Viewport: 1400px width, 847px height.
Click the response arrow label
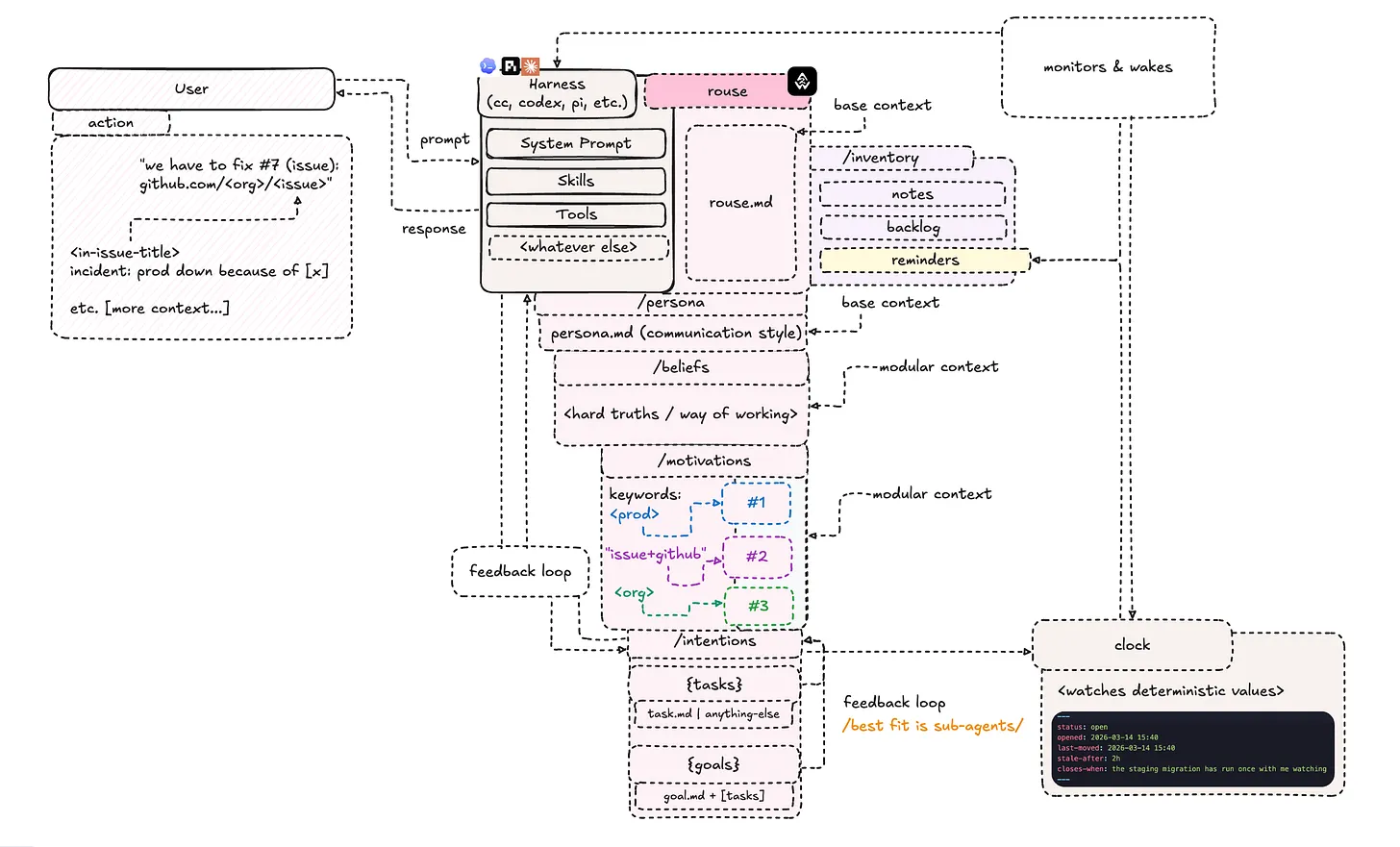click(x=434, y=229)
